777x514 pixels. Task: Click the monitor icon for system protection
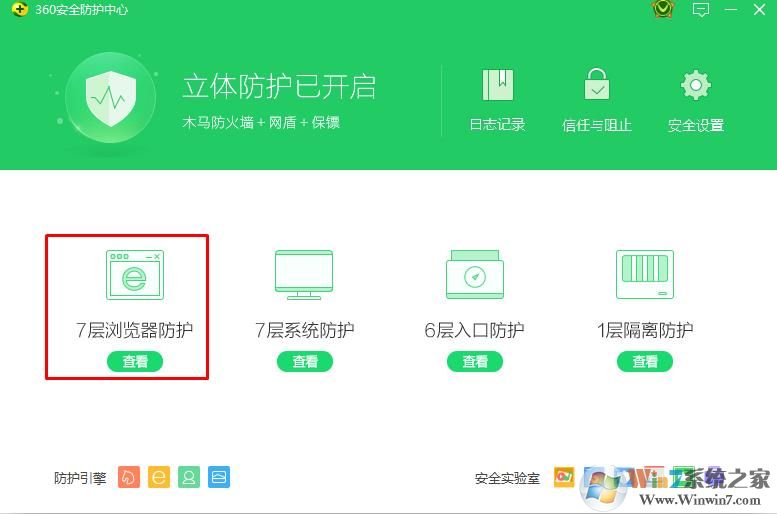(x=304, y=275)
